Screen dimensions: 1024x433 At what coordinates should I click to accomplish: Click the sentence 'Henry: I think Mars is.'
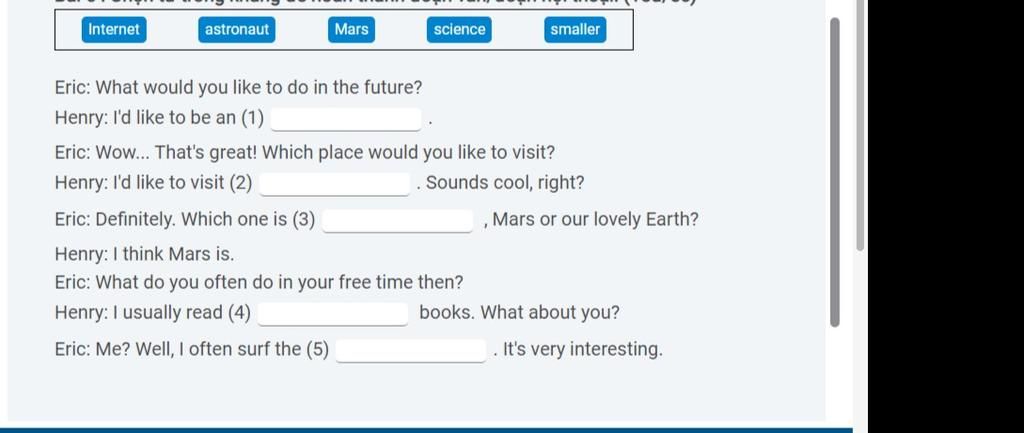coord(144,253)
